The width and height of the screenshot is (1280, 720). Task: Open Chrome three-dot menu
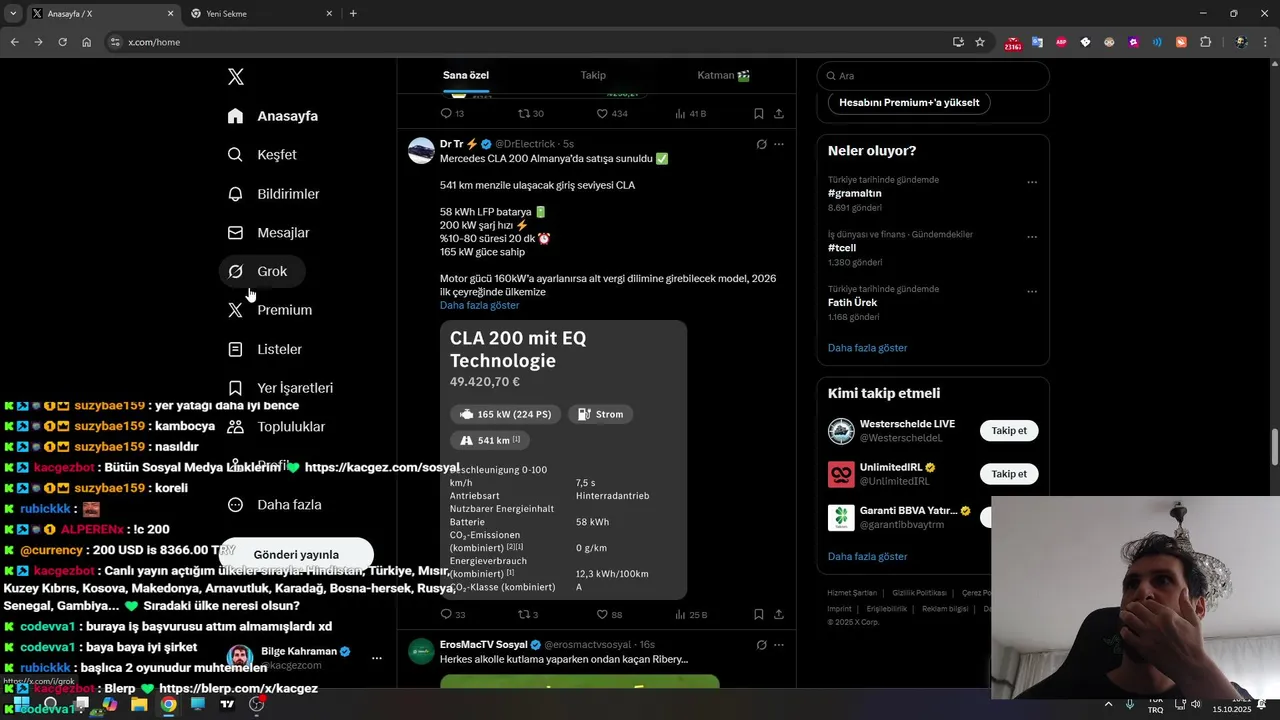[1267, 42]
